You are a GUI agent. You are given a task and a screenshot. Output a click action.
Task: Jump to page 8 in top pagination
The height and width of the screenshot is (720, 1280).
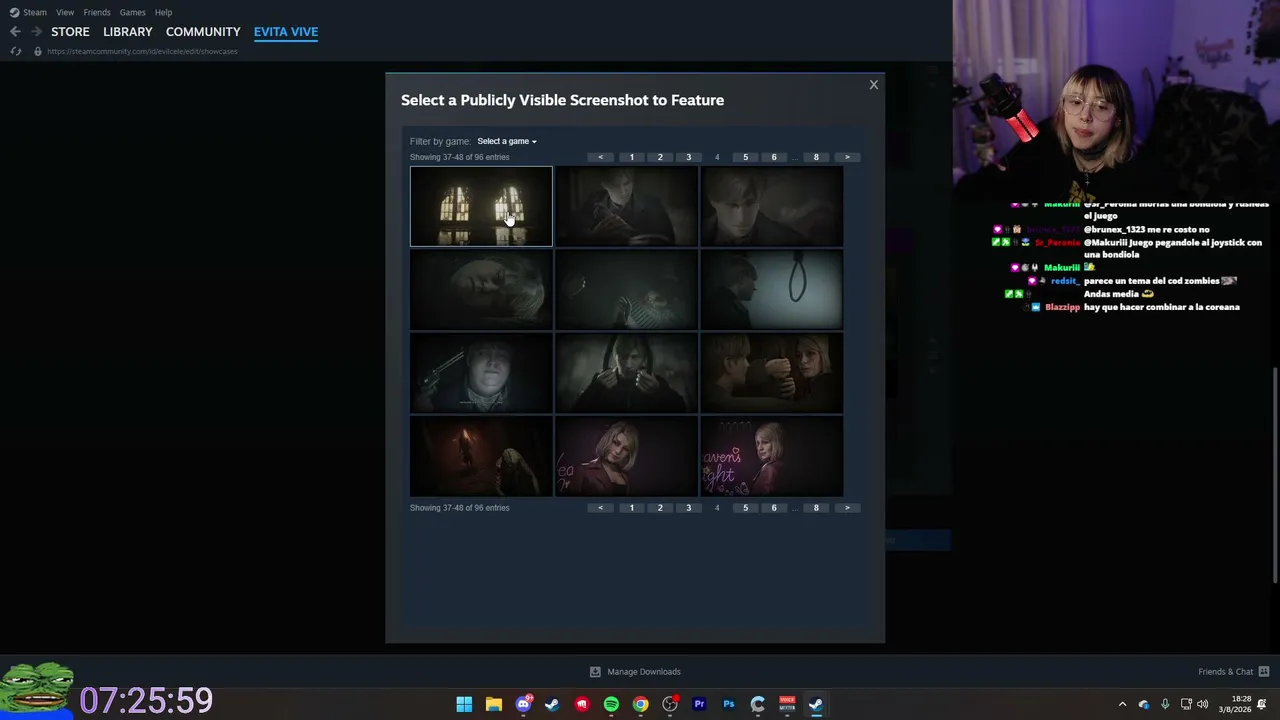[x=816, y=157]
